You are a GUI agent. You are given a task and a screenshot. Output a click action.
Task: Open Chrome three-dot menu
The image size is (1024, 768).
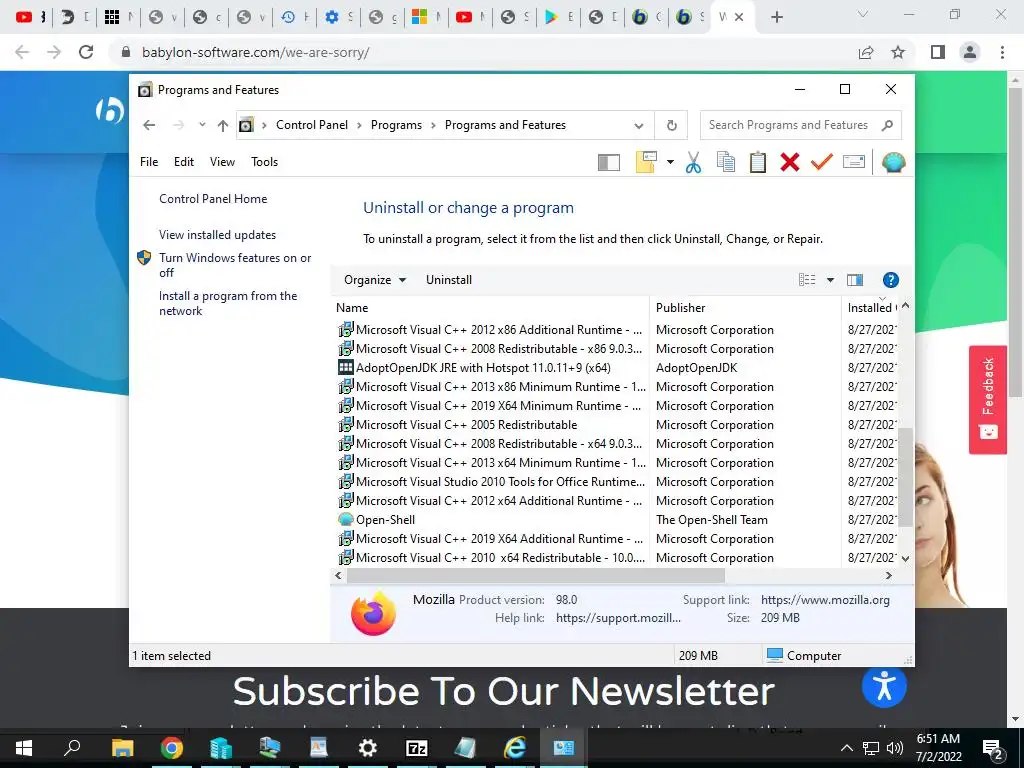[1002, 52]
